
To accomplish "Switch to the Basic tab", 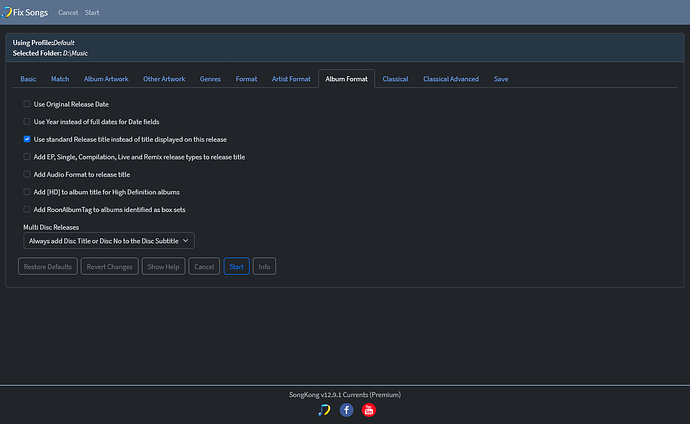I will 28,79.
